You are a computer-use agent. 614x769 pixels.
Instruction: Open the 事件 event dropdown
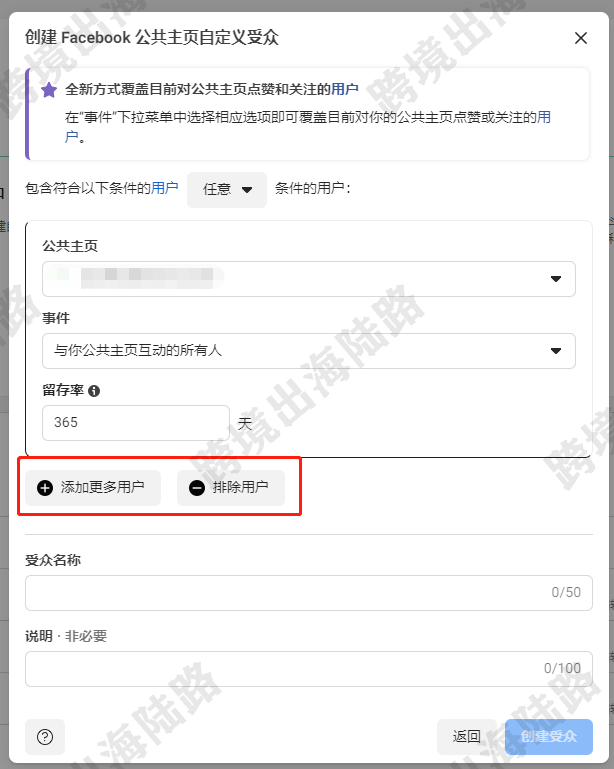(309, 351)
